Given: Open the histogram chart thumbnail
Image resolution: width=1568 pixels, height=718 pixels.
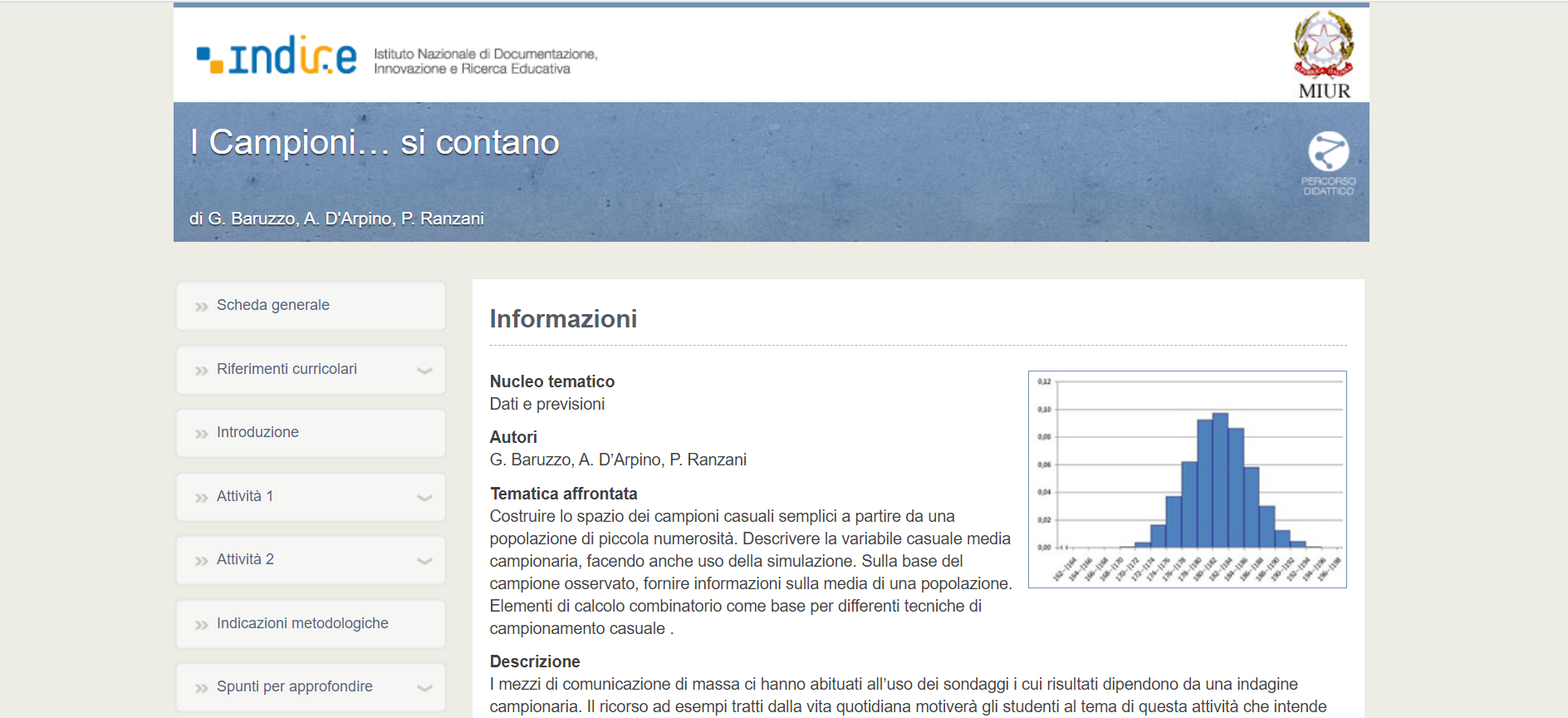Looking at the screenshot, I should coord(1187,479).
